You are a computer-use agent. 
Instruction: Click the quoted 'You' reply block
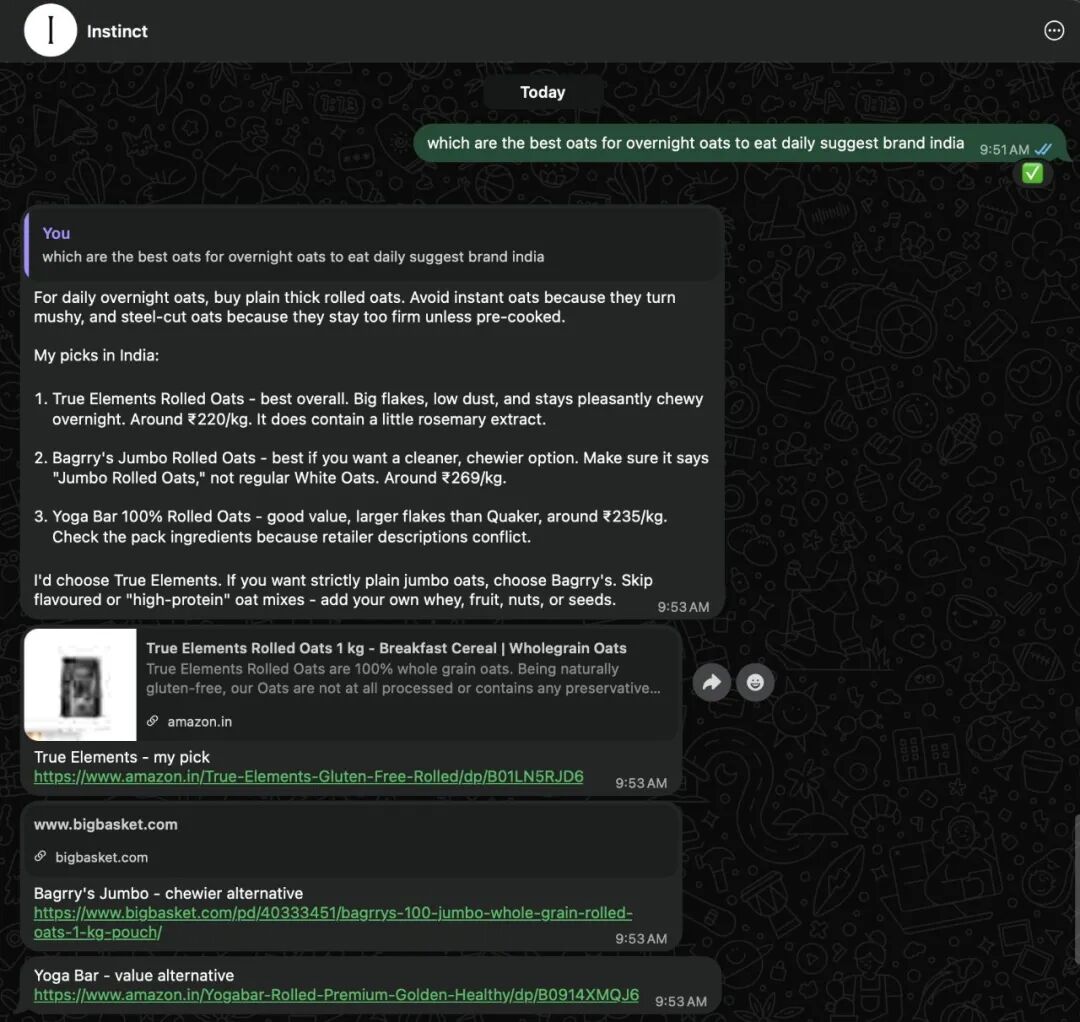coord(373,244)
